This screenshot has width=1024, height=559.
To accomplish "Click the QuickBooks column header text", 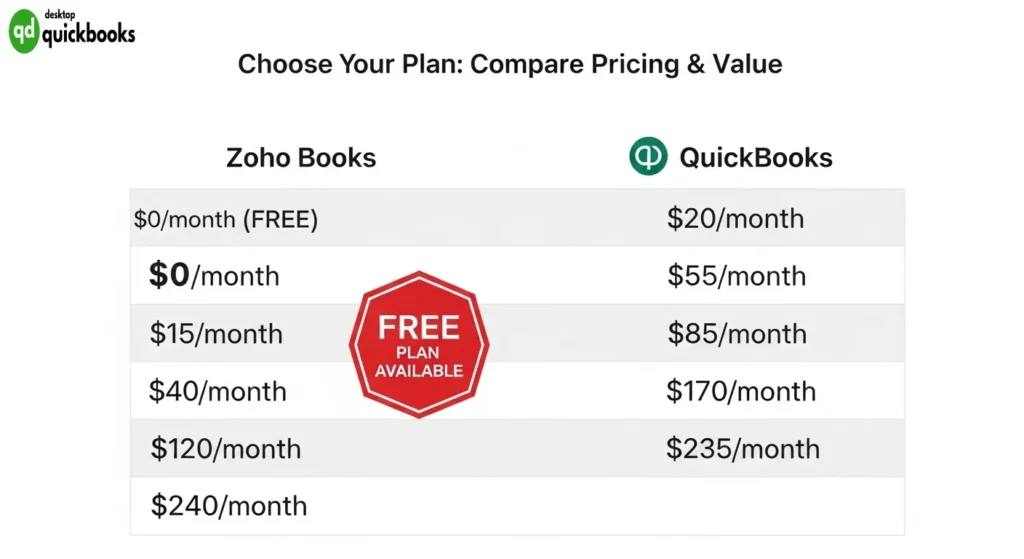I will [x=755, y=157].
